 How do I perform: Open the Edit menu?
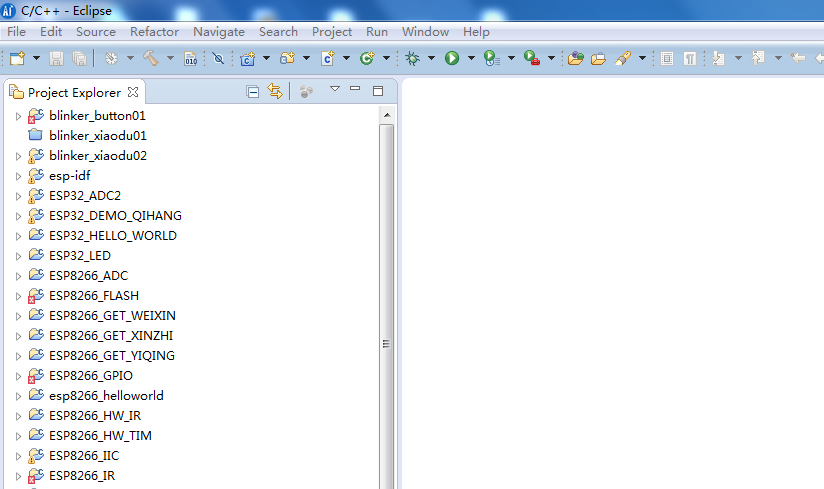coord(51,32)
